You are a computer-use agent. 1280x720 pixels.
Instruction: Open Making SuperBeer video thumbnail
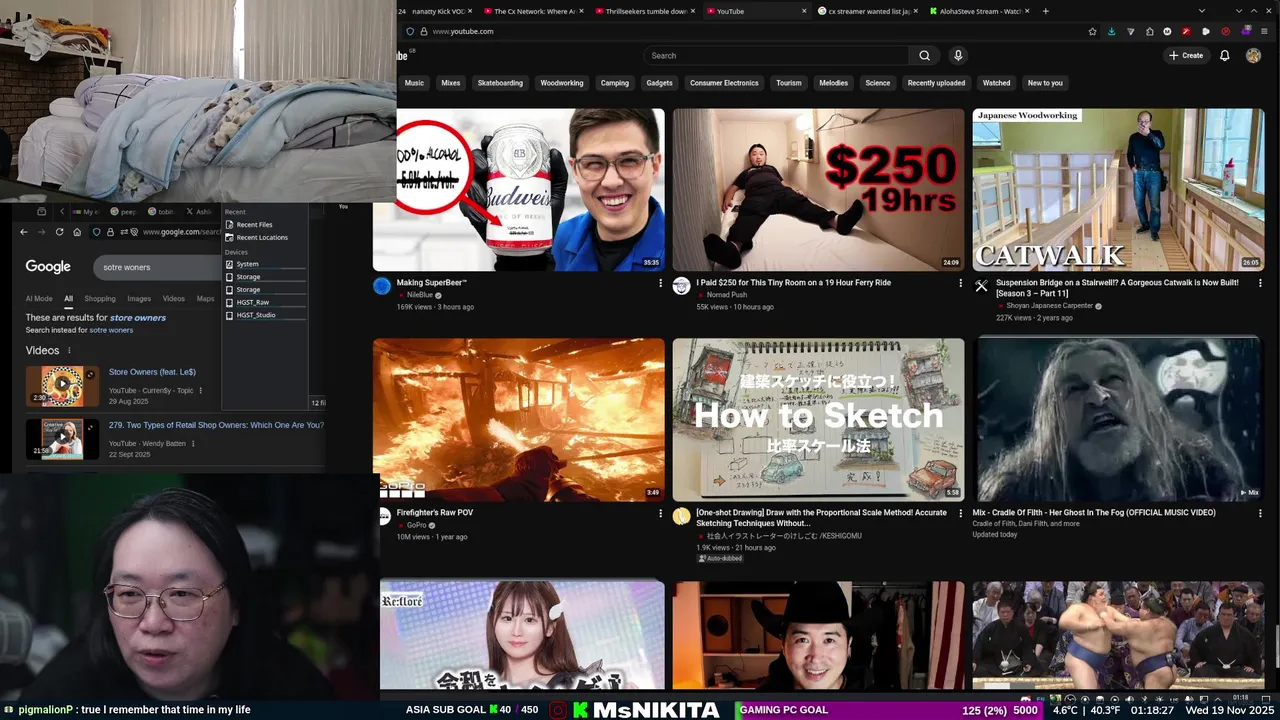click(x=518, y=190)
